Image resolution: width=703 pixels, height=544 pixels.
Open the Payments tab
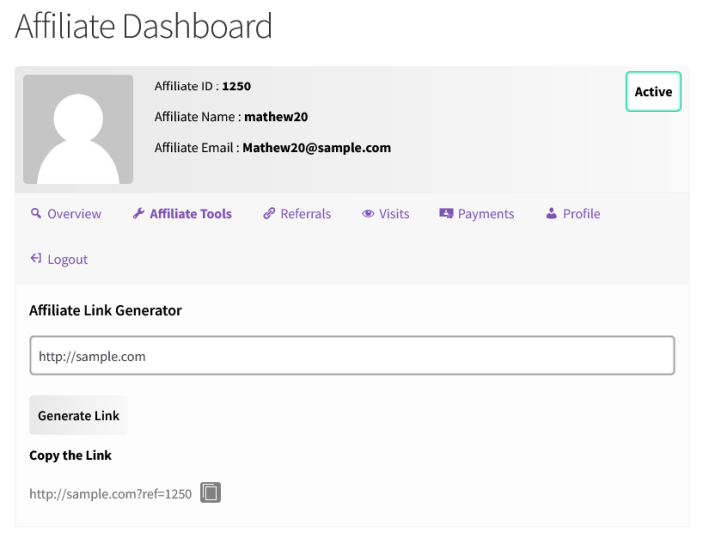(486, 214)
